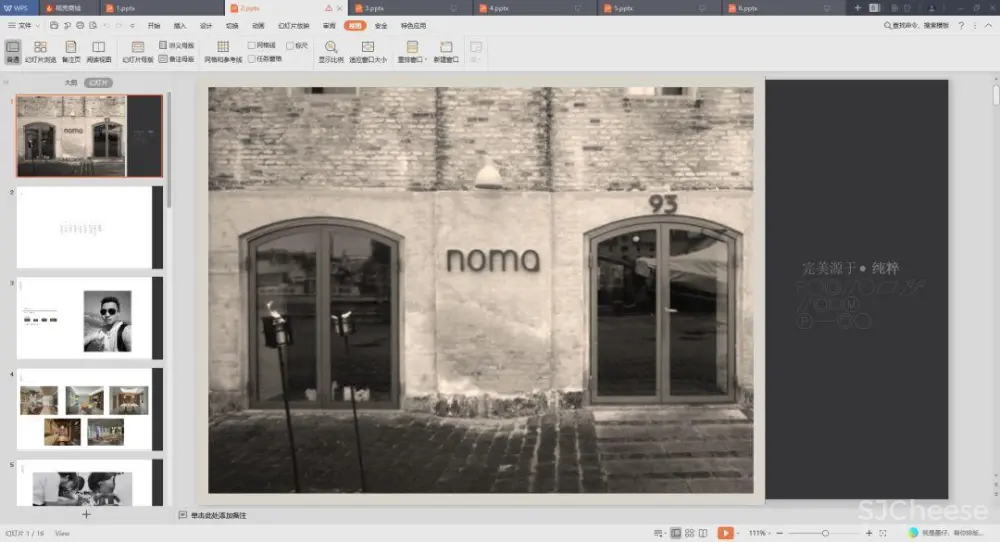Viewport: 1000px width, 542px height.
Task: Enable the Gridlines checkbox (网格线)
Action: point(251,46)
